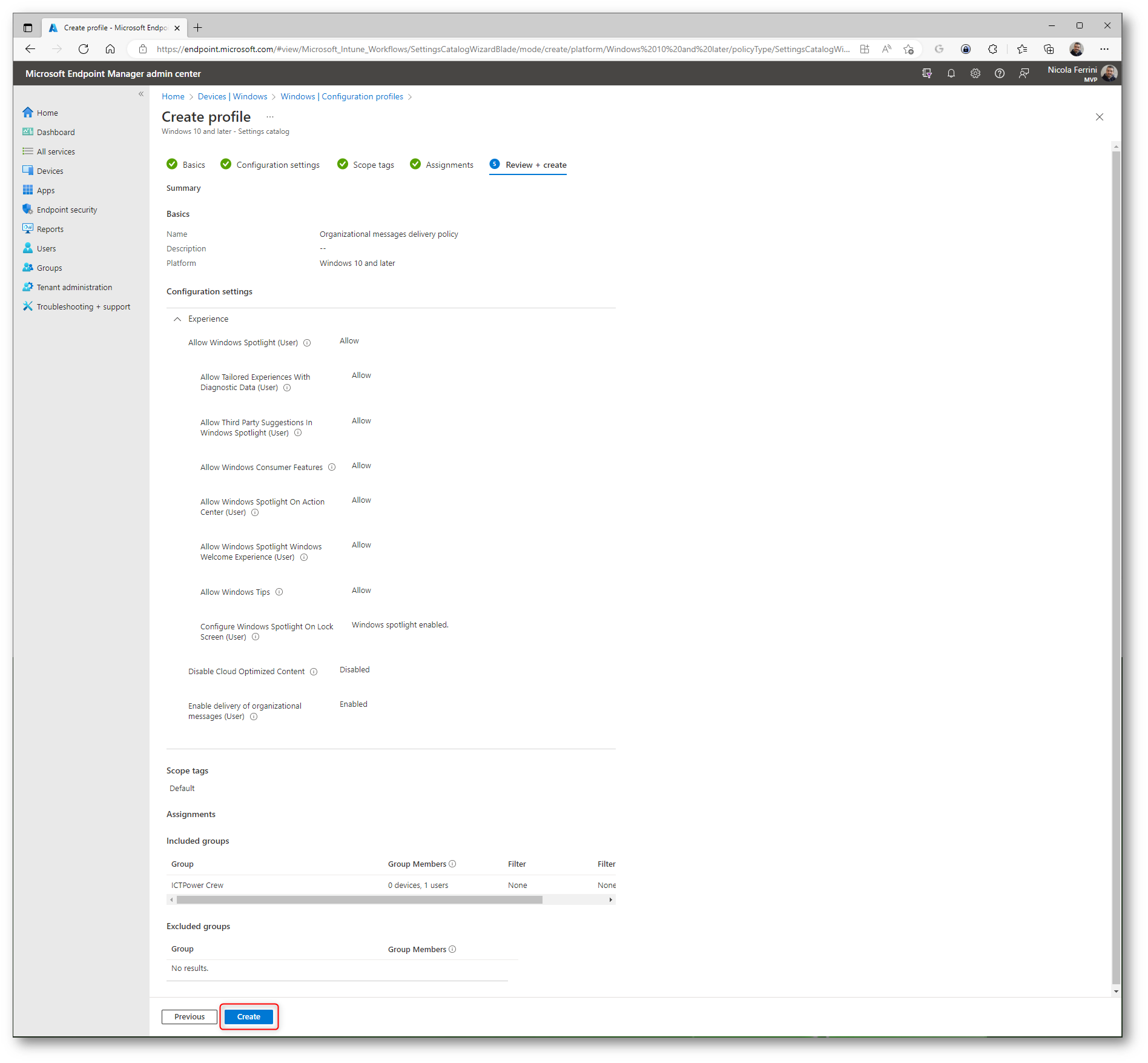
Task: Switch to the Basics step
Action: [186, 165]
